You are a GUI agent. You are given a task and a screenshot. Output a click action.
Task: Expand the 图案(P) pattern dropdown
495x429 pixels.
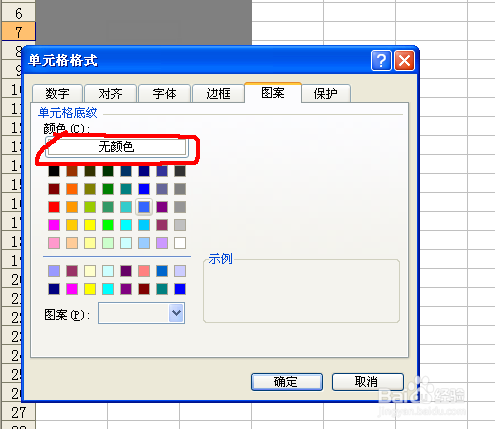pos(176,313)
